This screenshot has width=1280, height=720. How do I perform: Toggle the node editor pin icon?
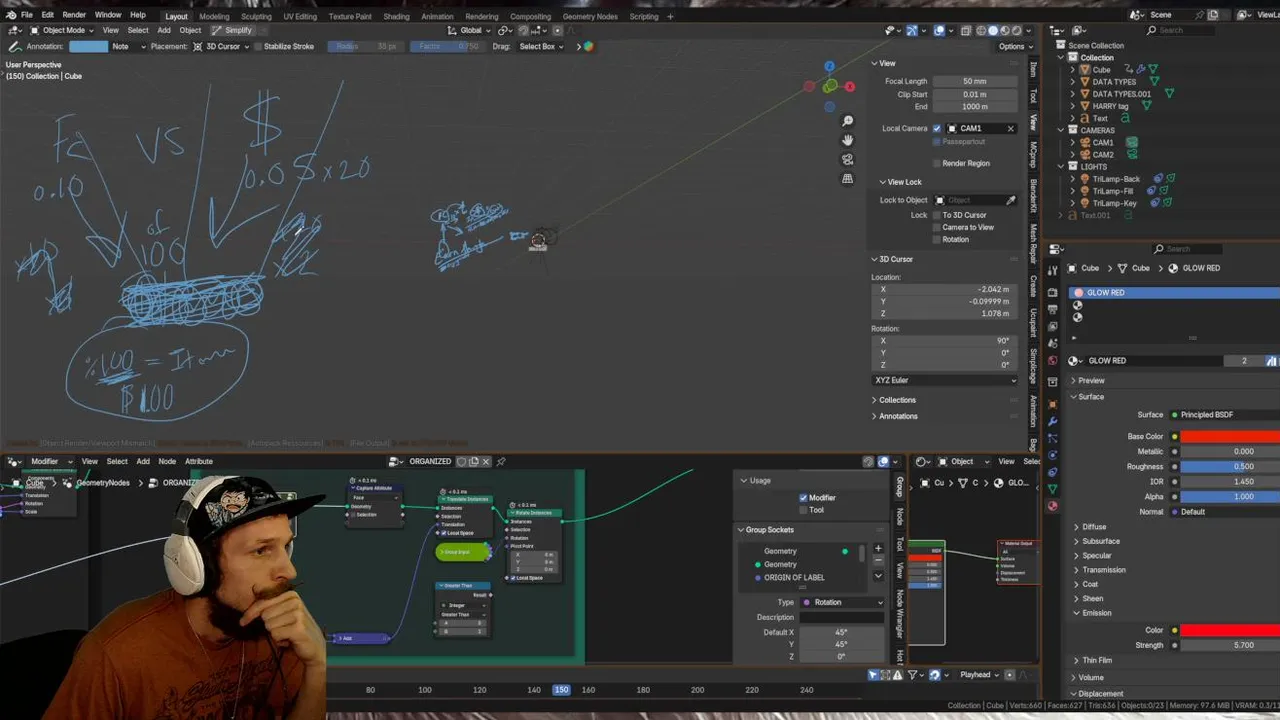click(501, 461)
